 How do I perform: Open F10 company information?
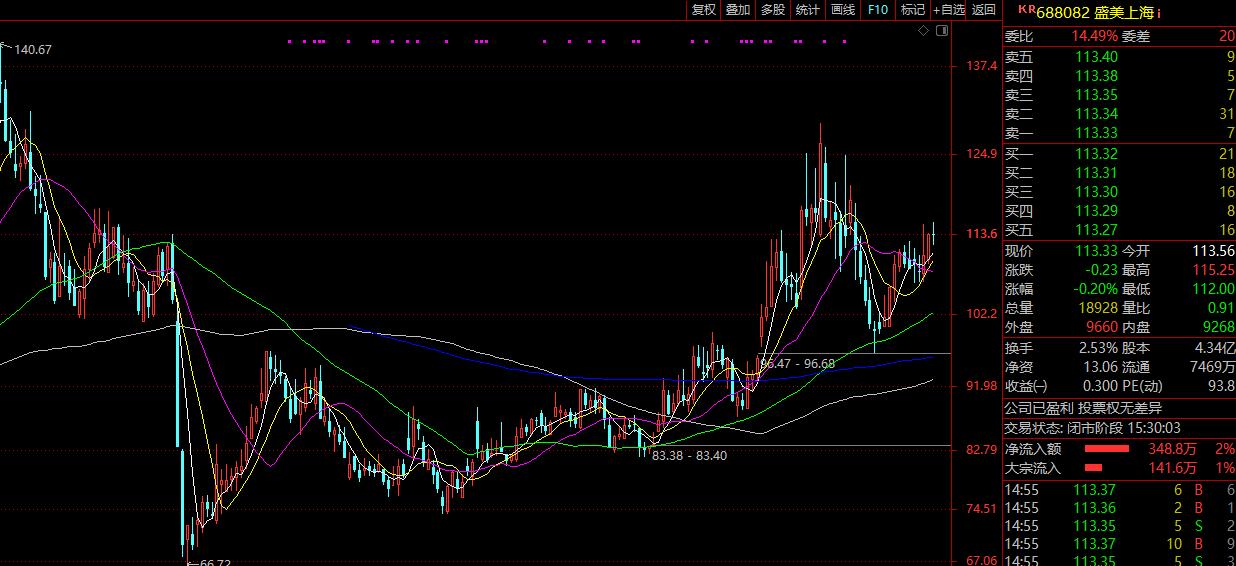tap(877, 10)
